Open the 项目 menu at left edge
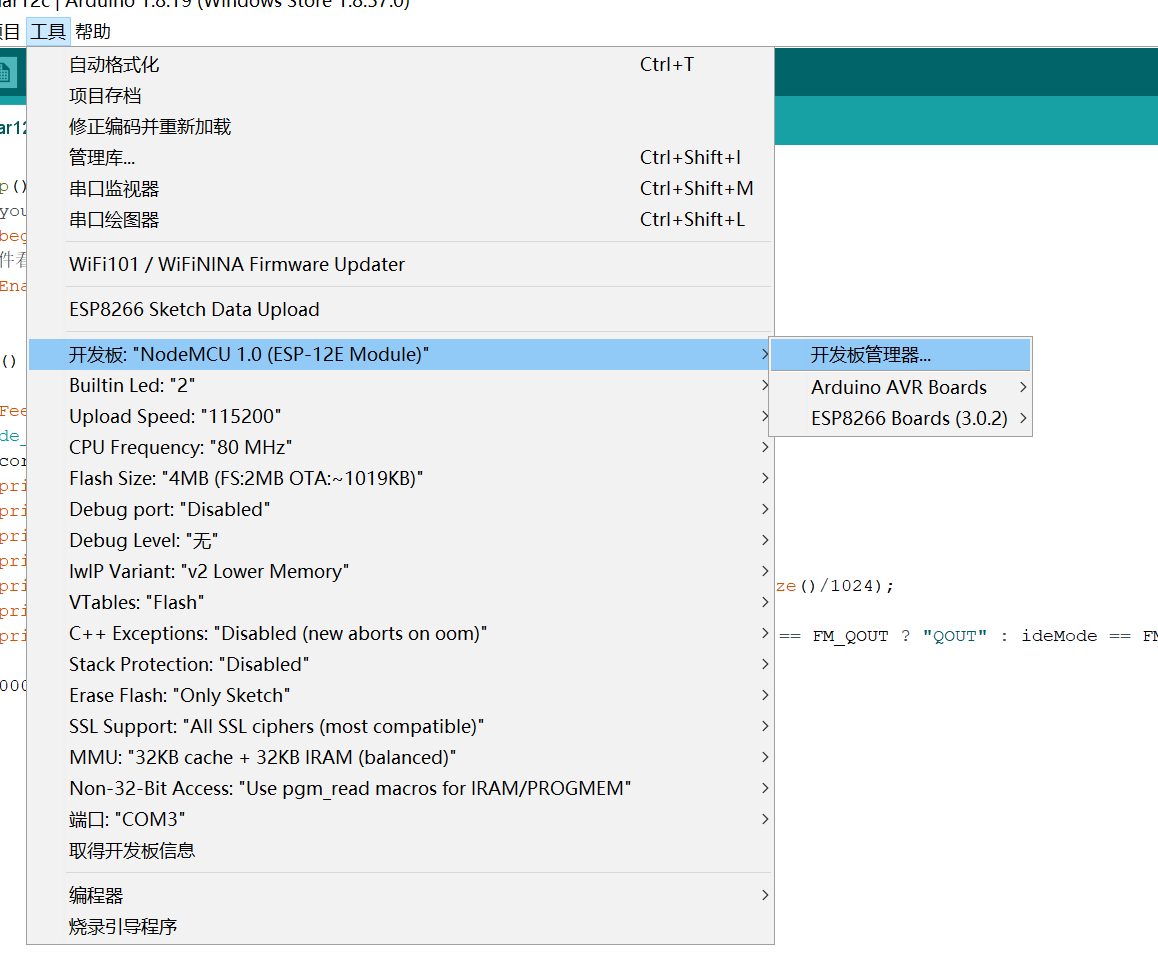This screenshot has width=1158, height=965. point(10,32)
